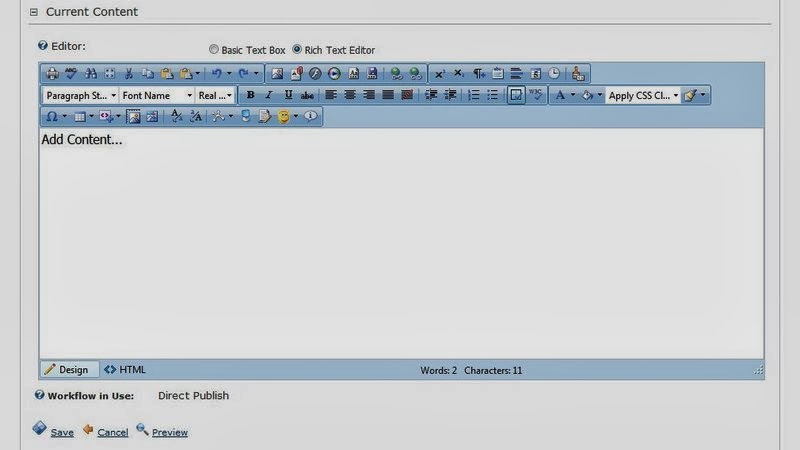Image resolution: width=800 pixels, height=450 pixels.
Task: Collapse the Current Content section
Action: coord(34,12)
